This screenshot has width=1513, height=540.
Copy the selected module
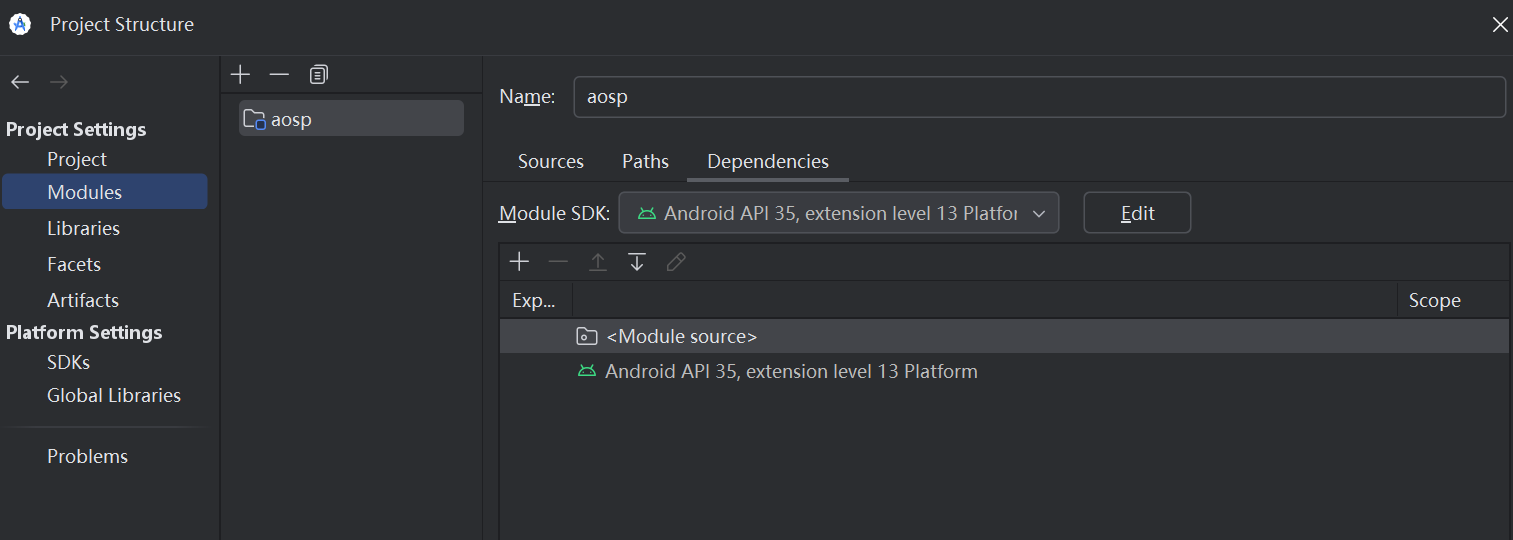point(318,74)
